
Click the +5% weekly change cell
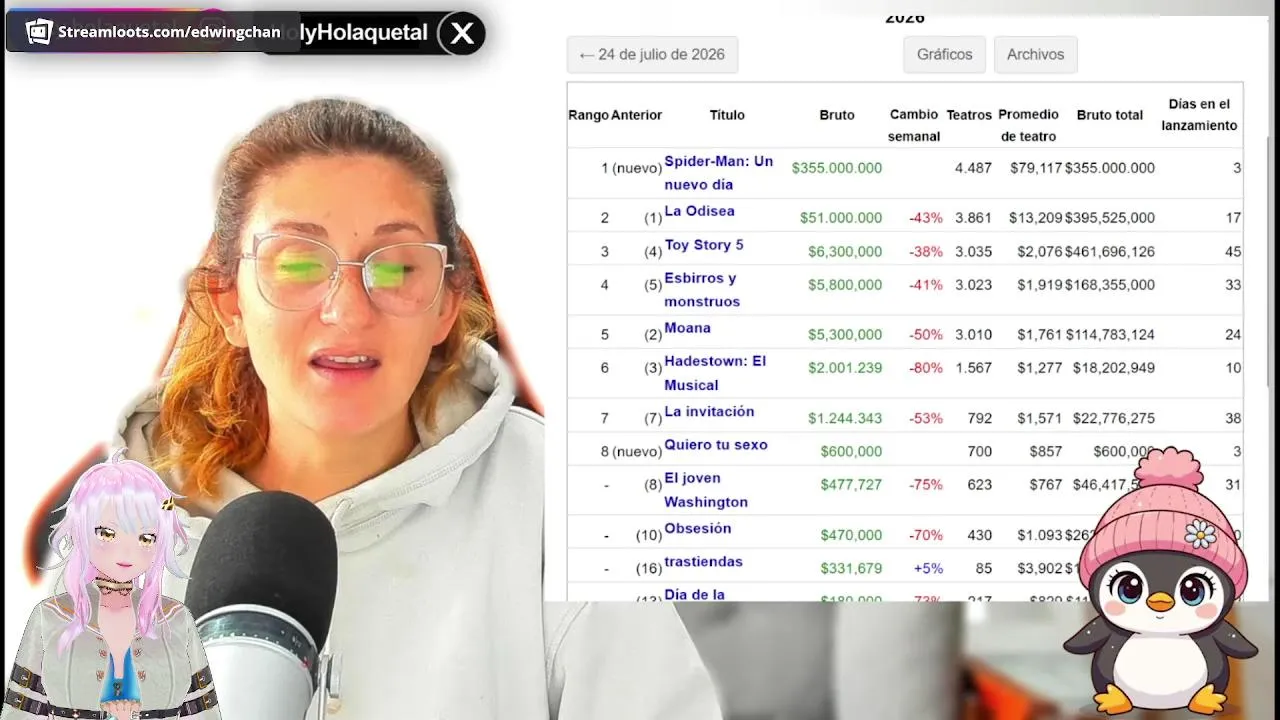(x=928, y=568)
